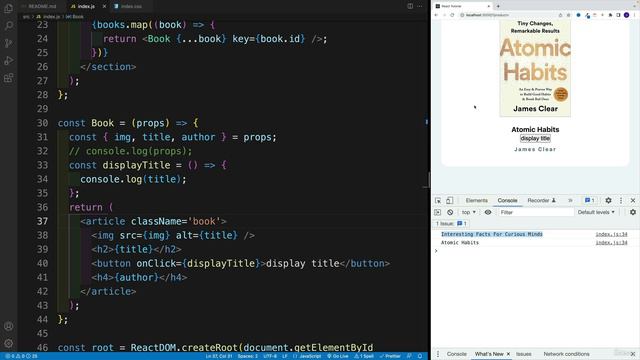Switch to the DevTools Elements tab
This screenshot has width=640, height=360.
click(476, 200)
